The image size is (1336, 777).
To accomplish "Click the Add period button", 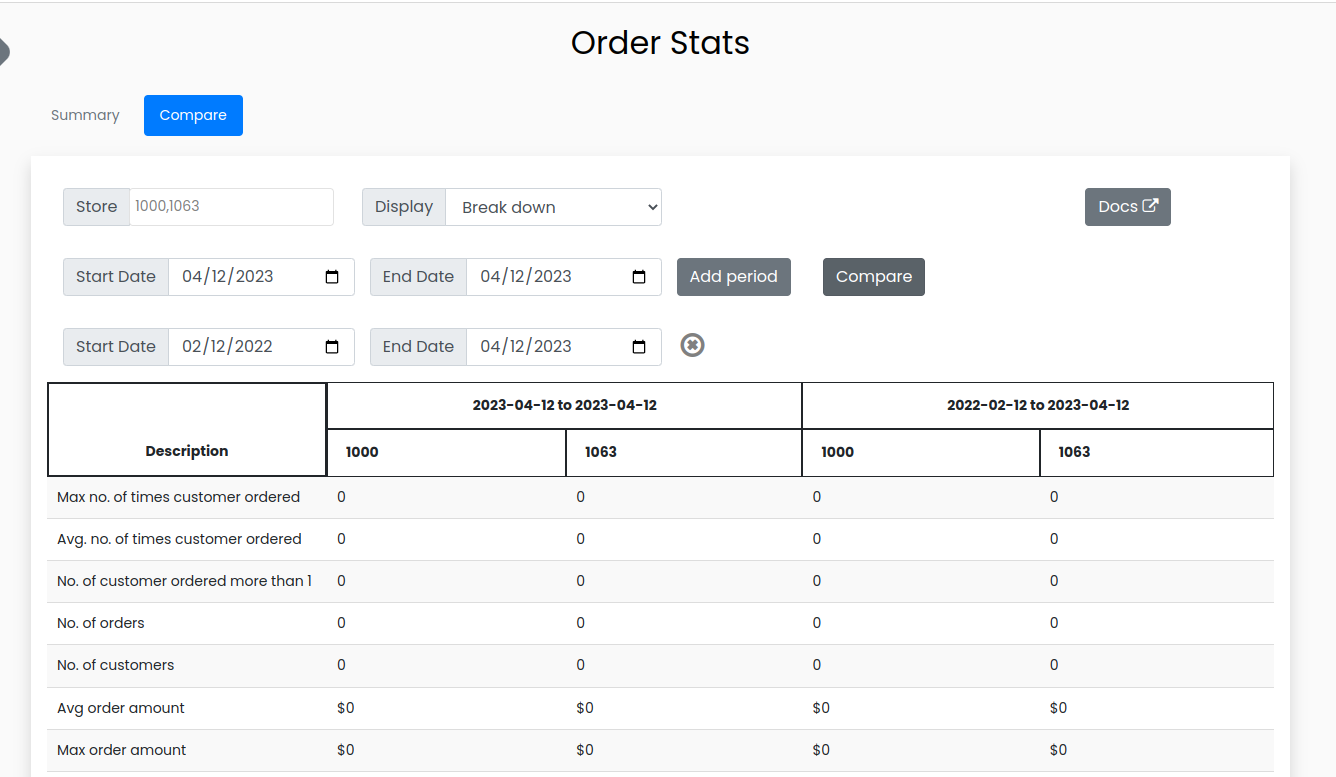I will tap(733, 277).
